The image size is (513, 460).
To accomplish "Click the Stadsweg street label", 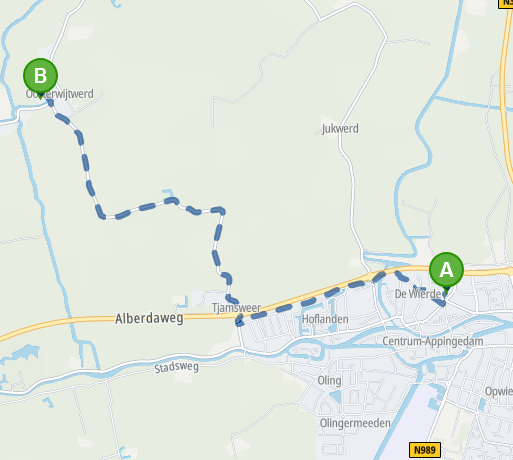I will 176,367.
